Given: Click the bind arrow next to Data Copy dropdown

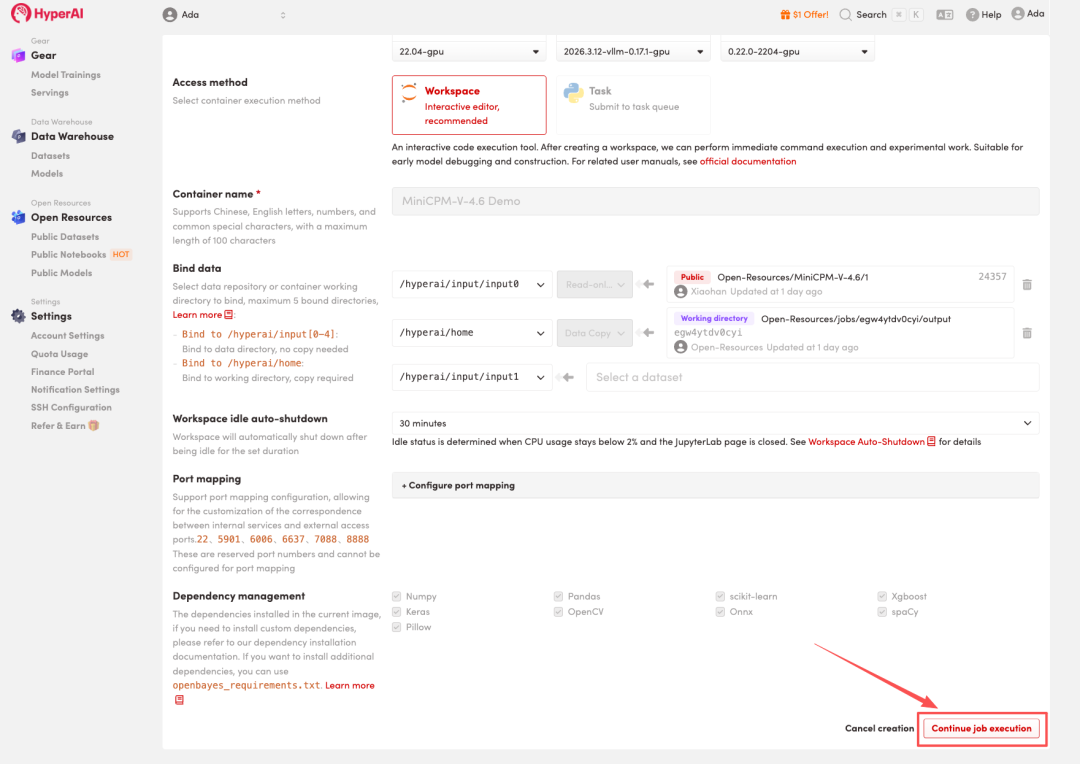Looking at the screenshot, I should click(x=648, y=333).
